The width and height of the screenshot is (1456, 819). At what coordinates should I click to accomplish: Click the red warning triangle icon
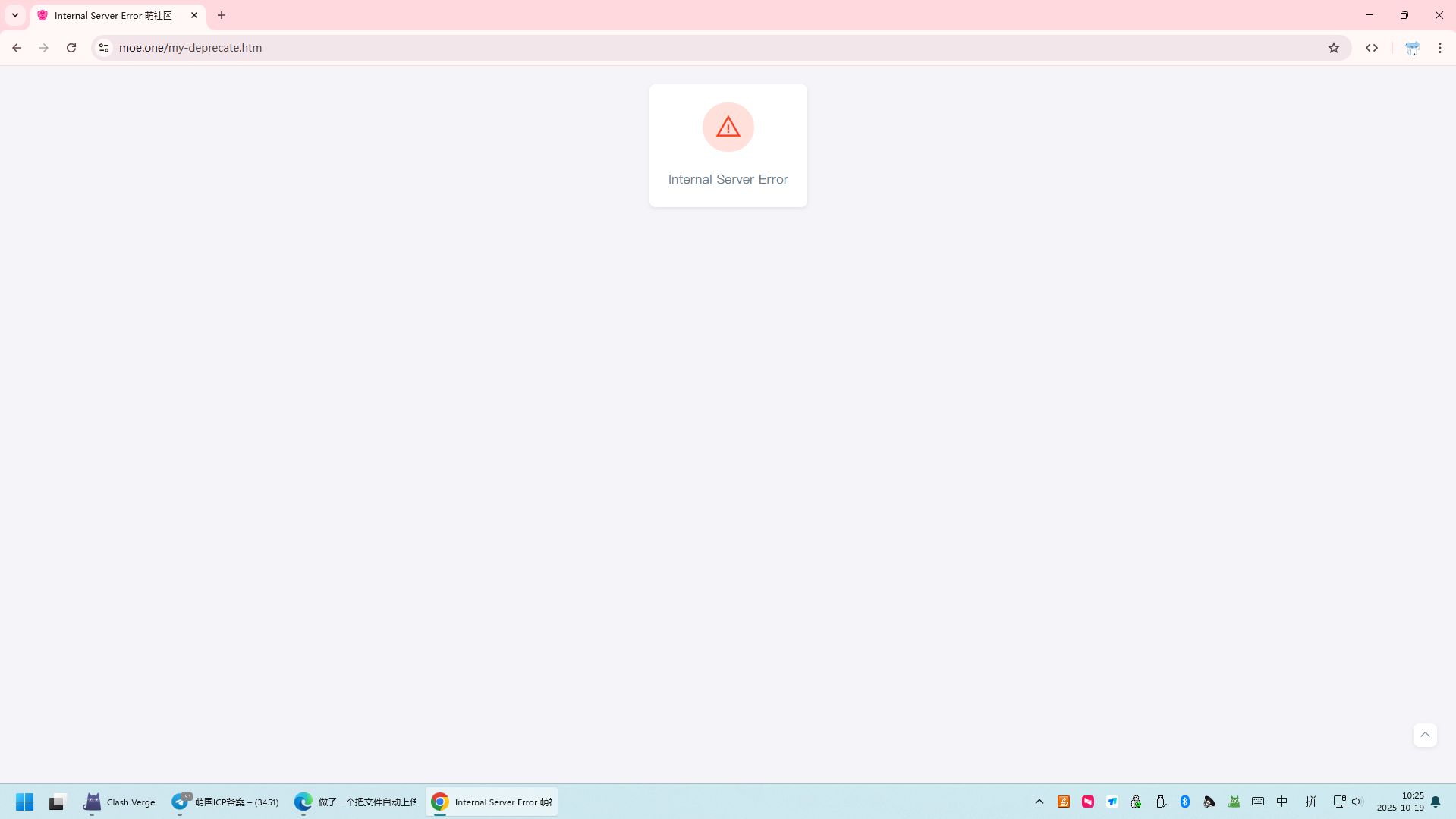[x=728, y=127]
